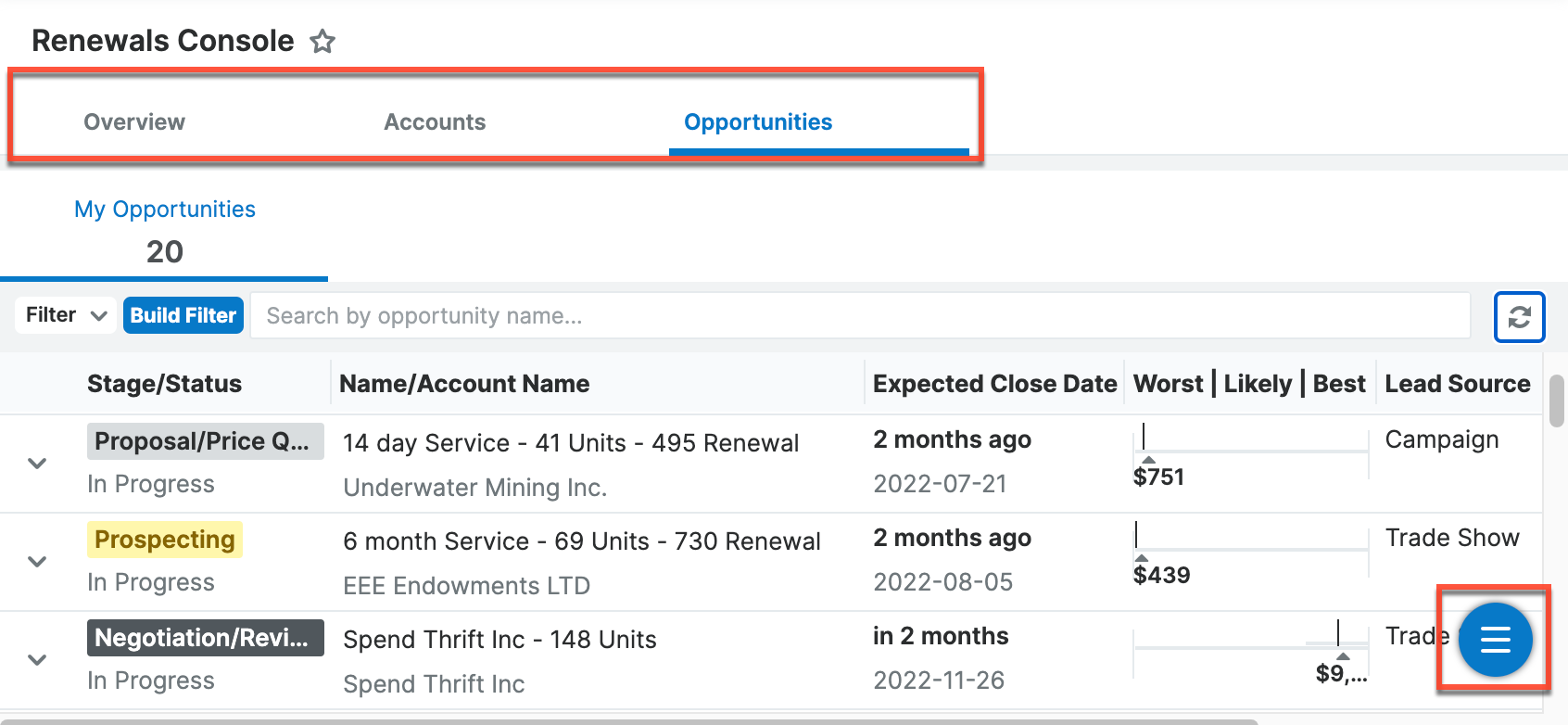The height and width of the screenshot is (725, 1568).
Task: Open Spend Thrift Inc account name
Action: (434, 684)
